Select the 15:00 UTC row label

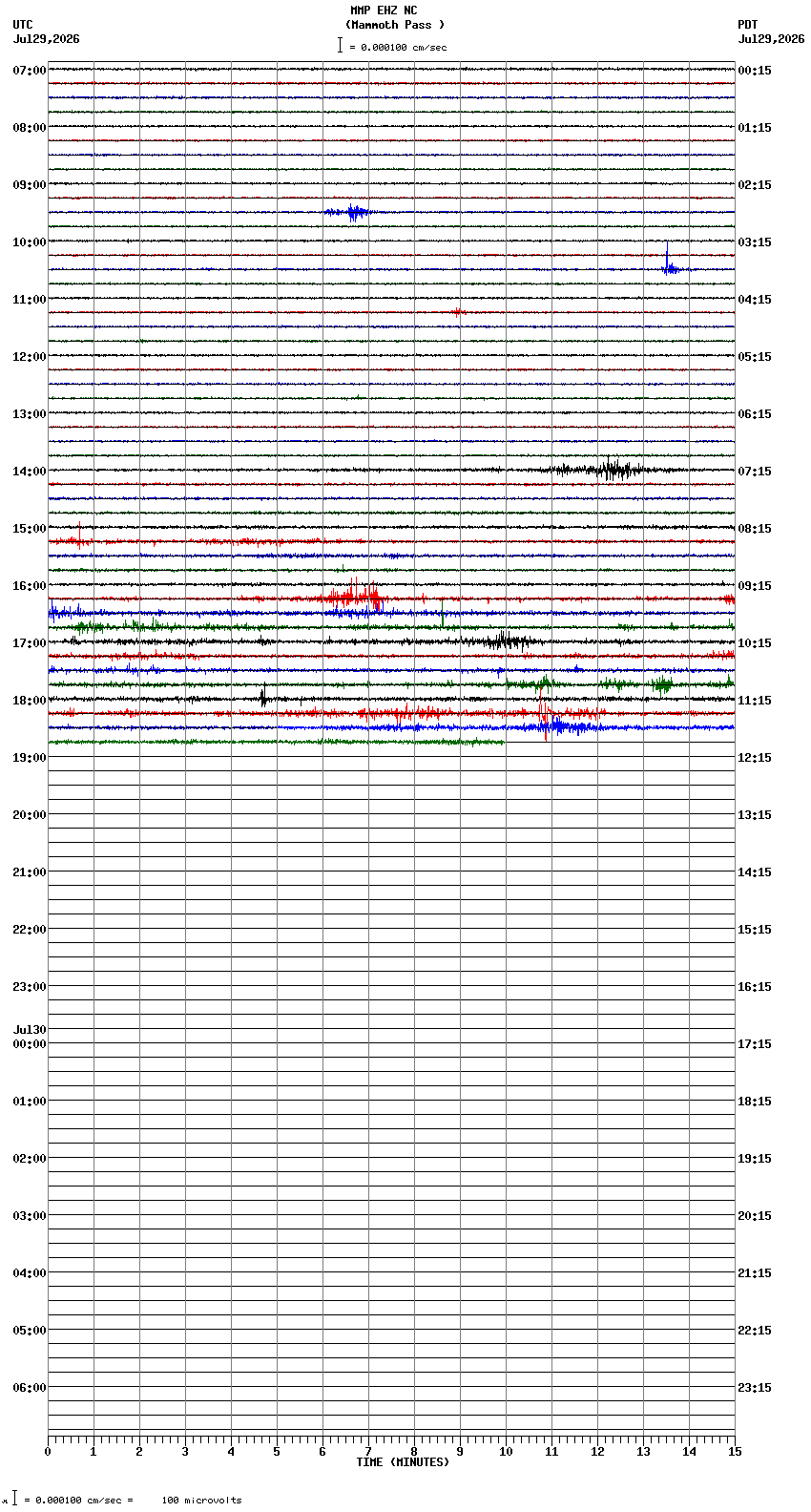coord(30,529)
